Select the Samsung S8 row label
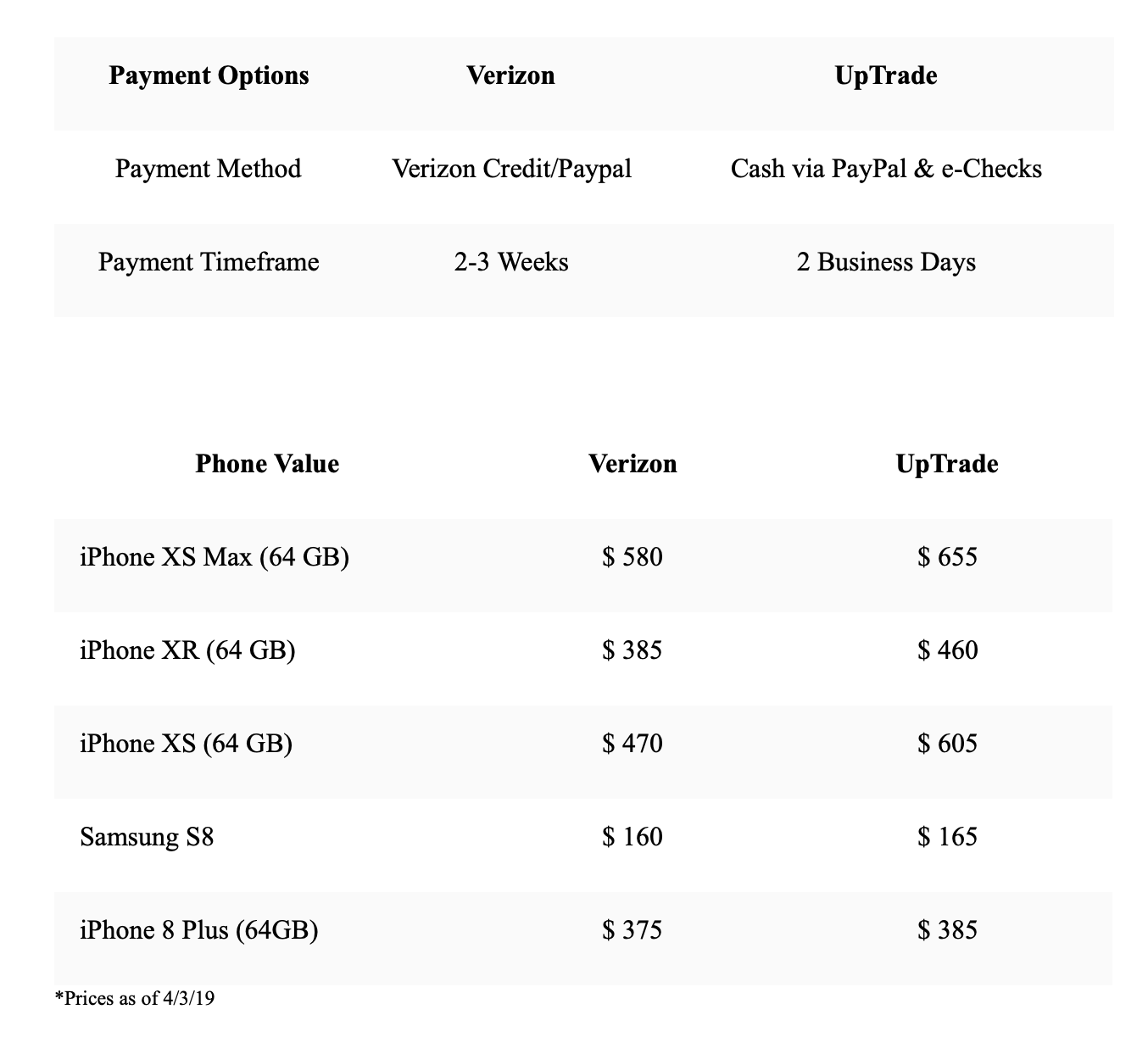Viewport: 1148px width, 1043px height. tap(147, 837)
